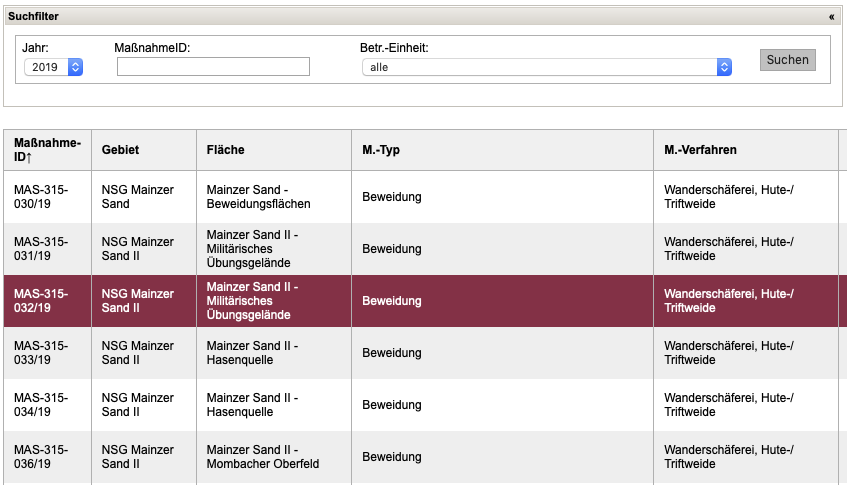Image resolution: width=847 pixels, height=485 pixels.
Task: Select row MAS-315-031/19
Action: point(41,248)
